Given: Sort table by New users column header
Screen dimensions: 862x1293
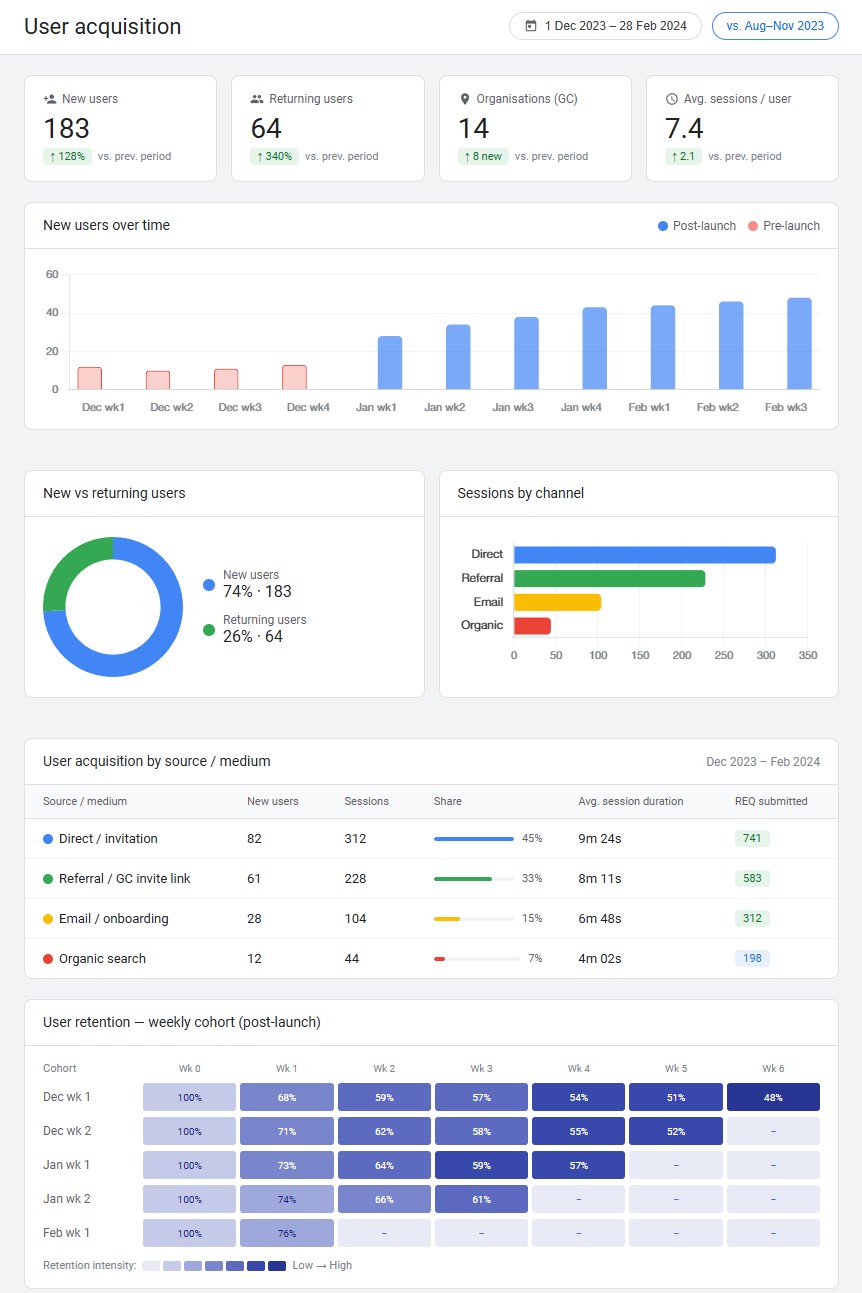Looking at the screenshot, I should click(x=272, y=801).
